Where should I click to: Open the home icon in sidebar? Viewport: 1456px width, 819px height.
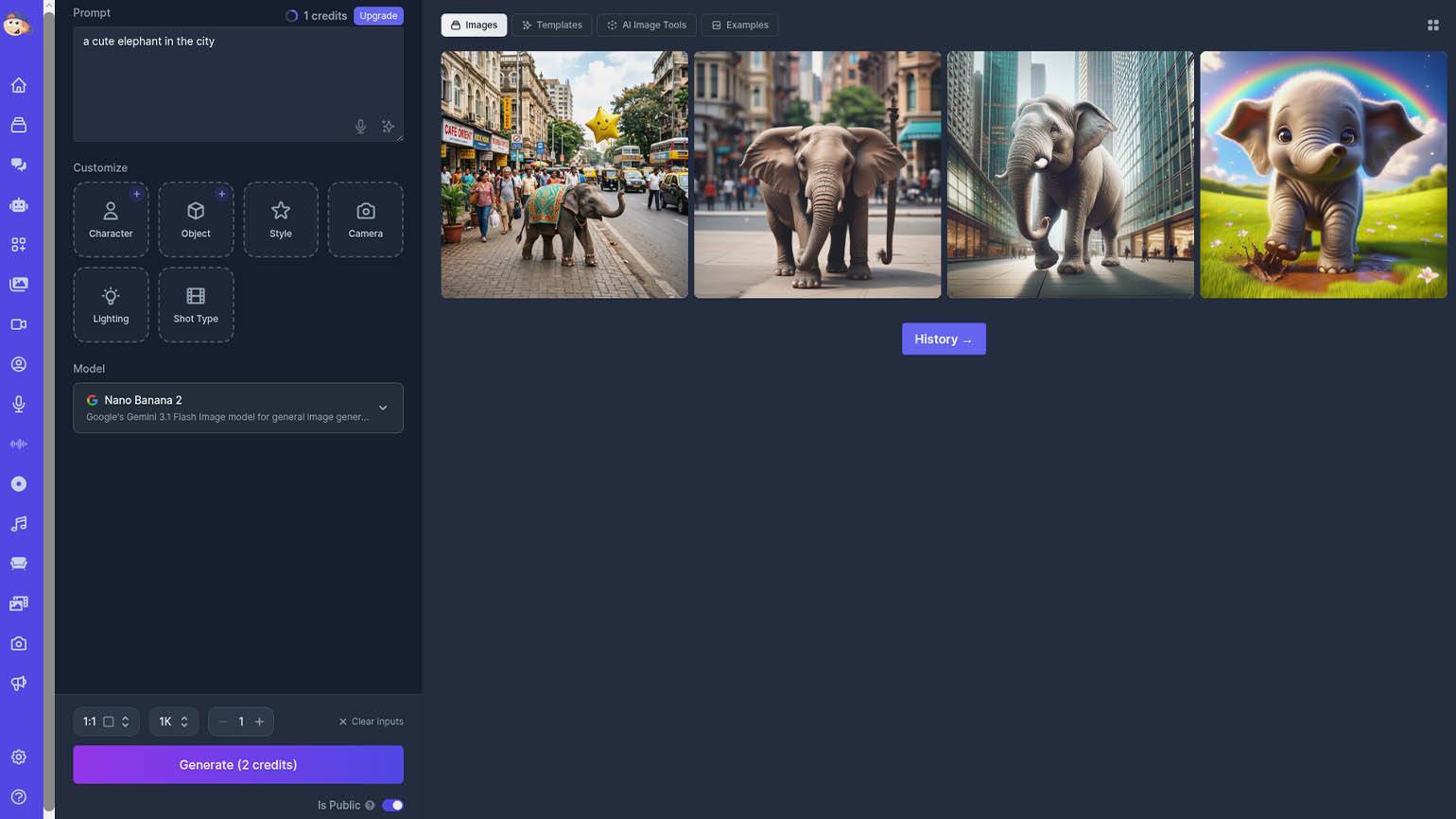pos(19,85)
